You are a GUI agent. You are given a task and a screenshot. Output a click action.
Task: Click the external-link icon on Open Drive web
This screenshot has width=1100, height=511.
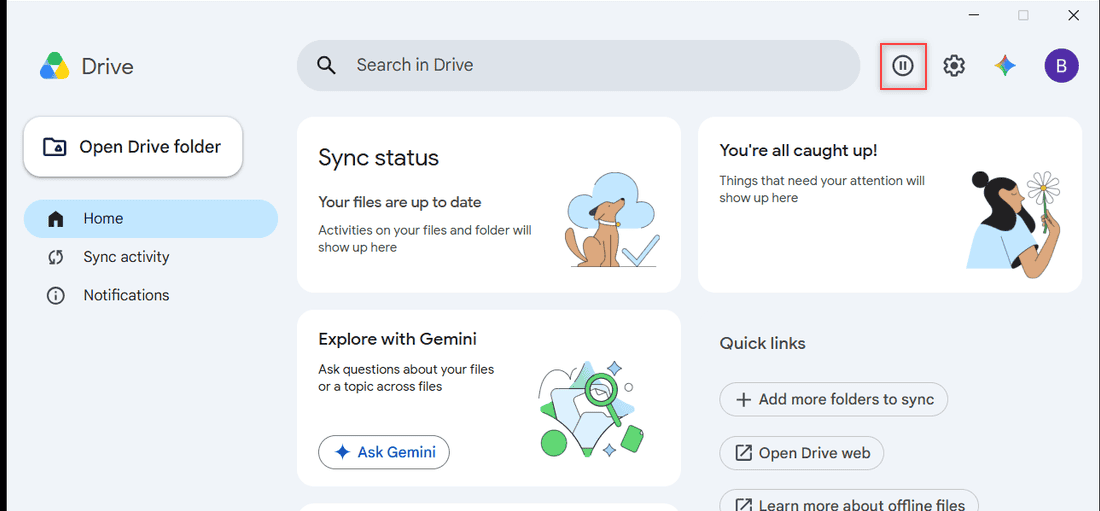tap(743, 453)
